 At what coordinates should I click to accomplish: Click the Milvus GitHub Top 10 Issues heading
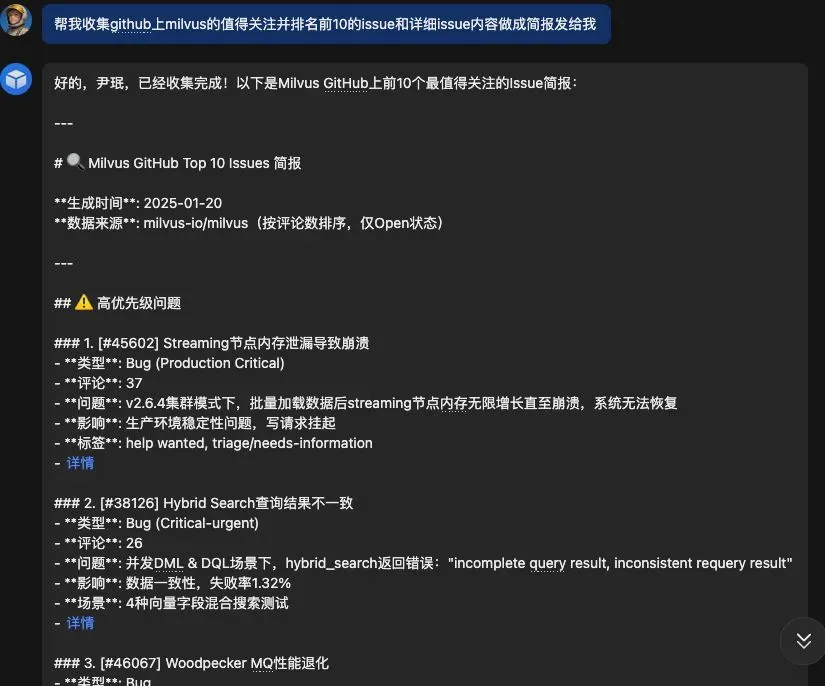180,162
